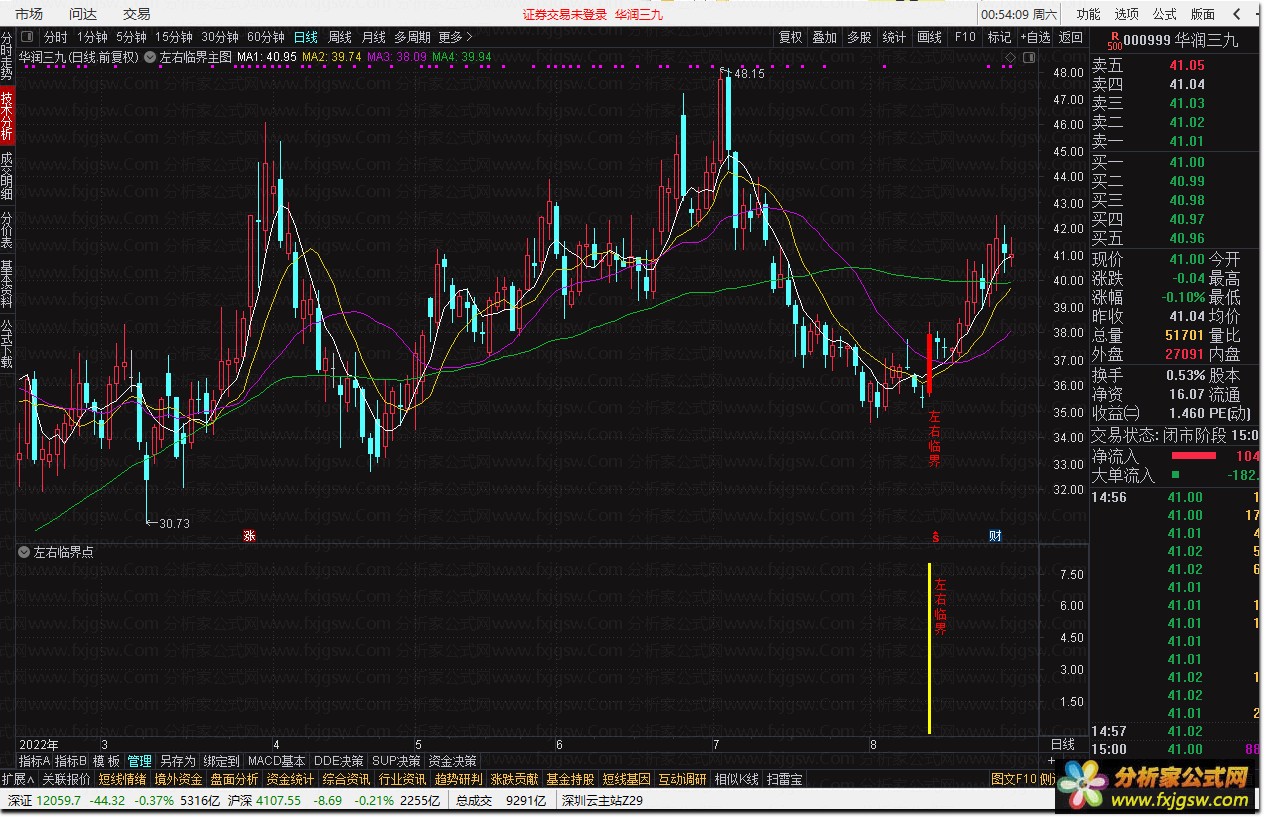Switch to the 5分钟 period
Screen dimensions: 1265x817
(131, 37)
